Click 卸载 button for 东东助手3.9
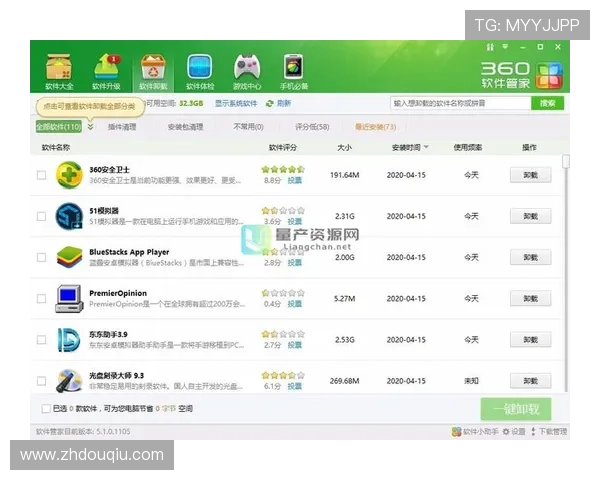This screenshot has height=480, width=600. coord(530,340)
